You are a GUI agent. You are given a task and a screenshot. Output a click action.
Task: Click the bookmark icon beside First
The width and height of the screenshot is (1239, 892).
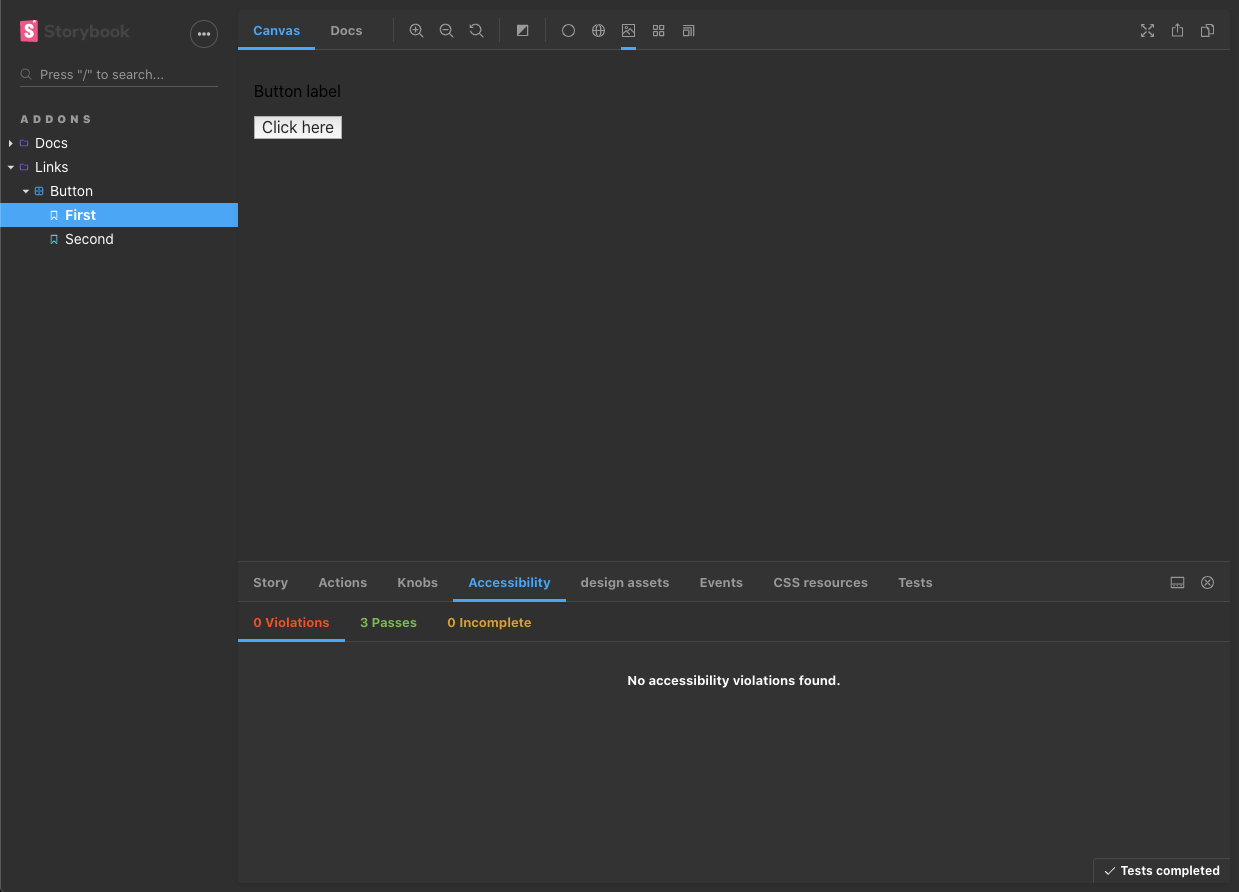click(54, 215)
